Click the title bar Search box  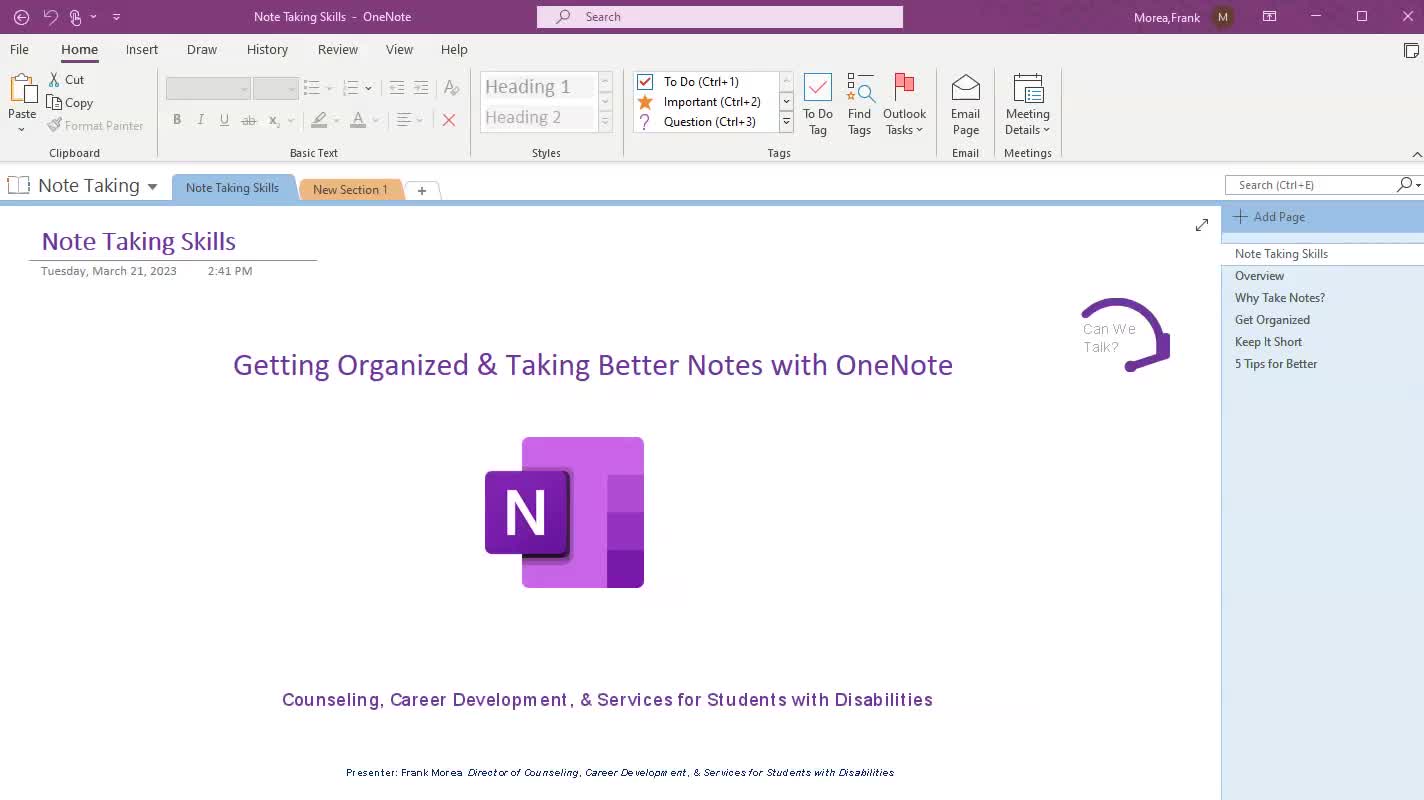coord(720,17)
